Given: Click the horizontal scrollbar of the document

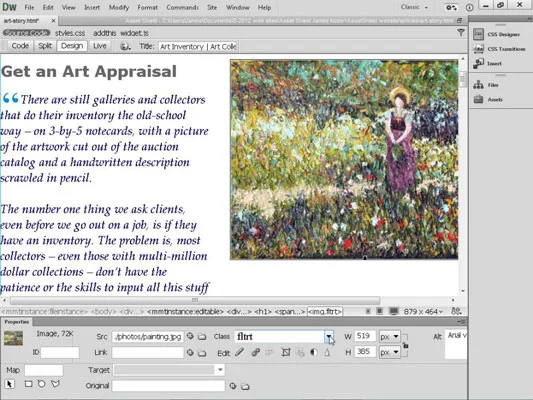Looking at the screenshot, I should (x=195, y=300).
